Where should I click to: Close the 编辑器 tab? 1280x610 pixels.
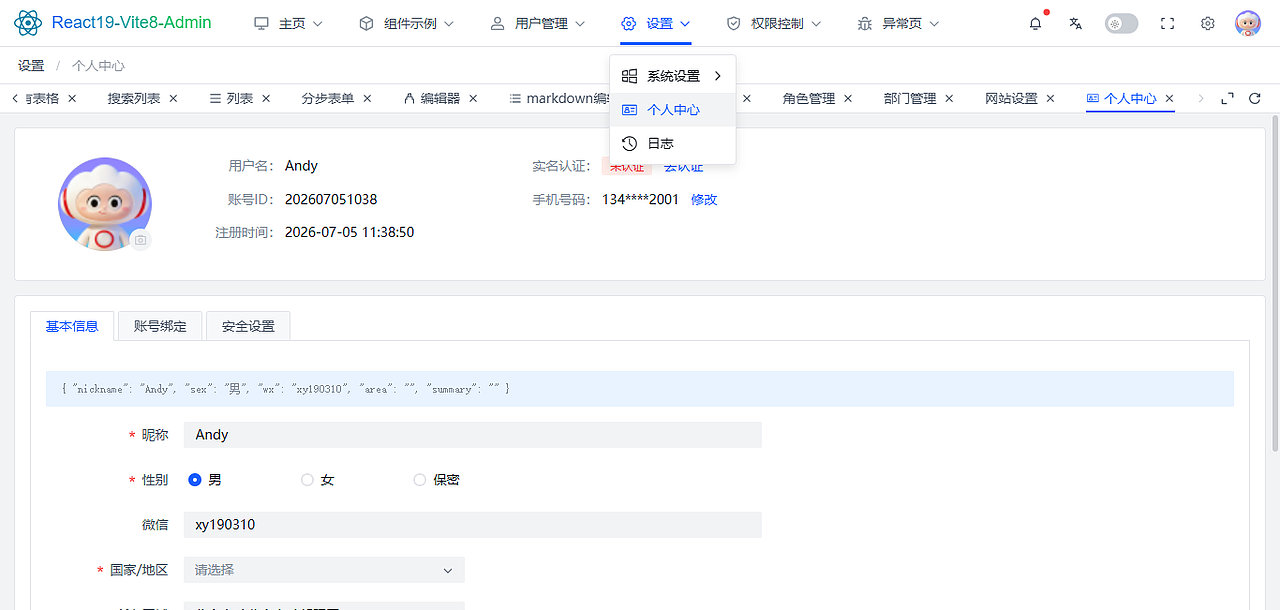tap(473, 98)
